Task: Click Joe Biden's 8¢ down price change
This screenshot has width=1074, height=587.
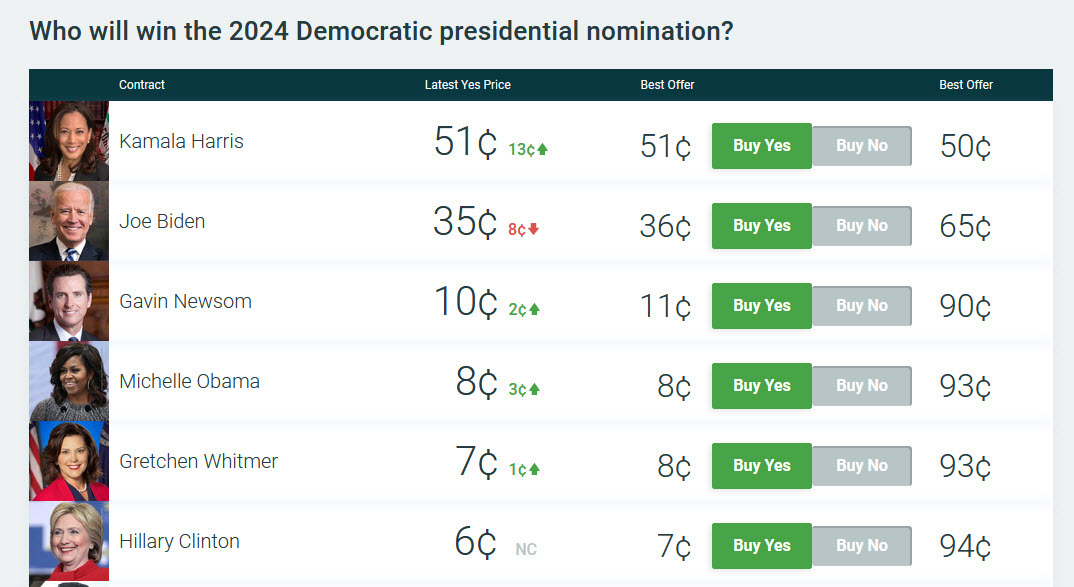Action: [x=523, y=229]
